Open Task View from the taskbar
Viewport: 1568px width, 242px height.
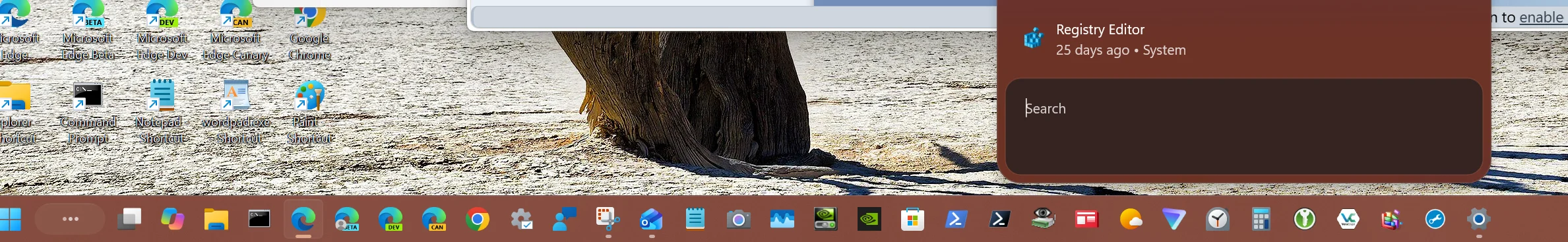(129, 219)
